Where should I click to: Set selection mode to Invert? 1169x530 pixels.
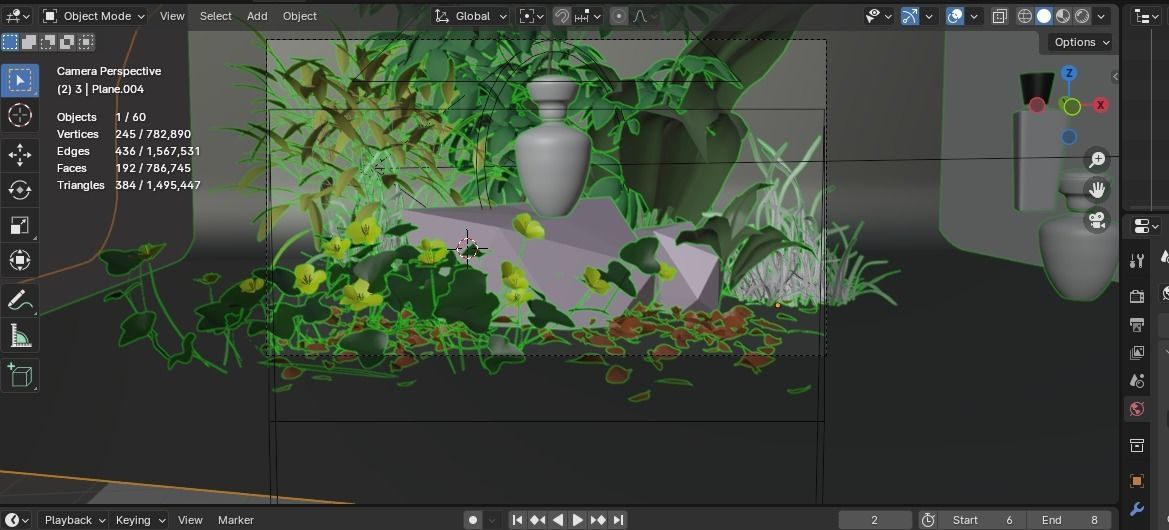pyautogui.click(x=67, y=42)
